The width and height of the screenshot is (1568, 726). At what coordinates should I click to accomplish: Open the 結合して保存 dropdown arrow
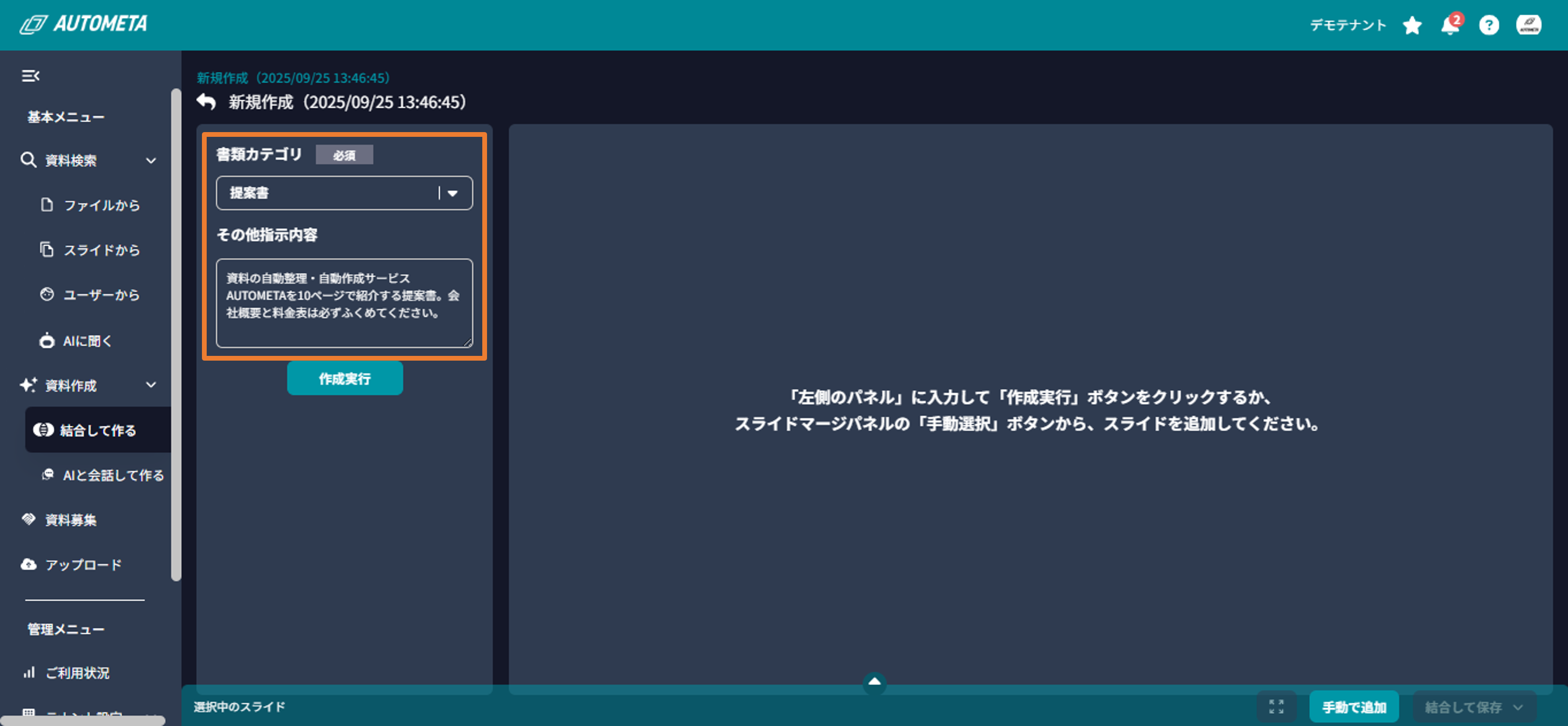1518,707
